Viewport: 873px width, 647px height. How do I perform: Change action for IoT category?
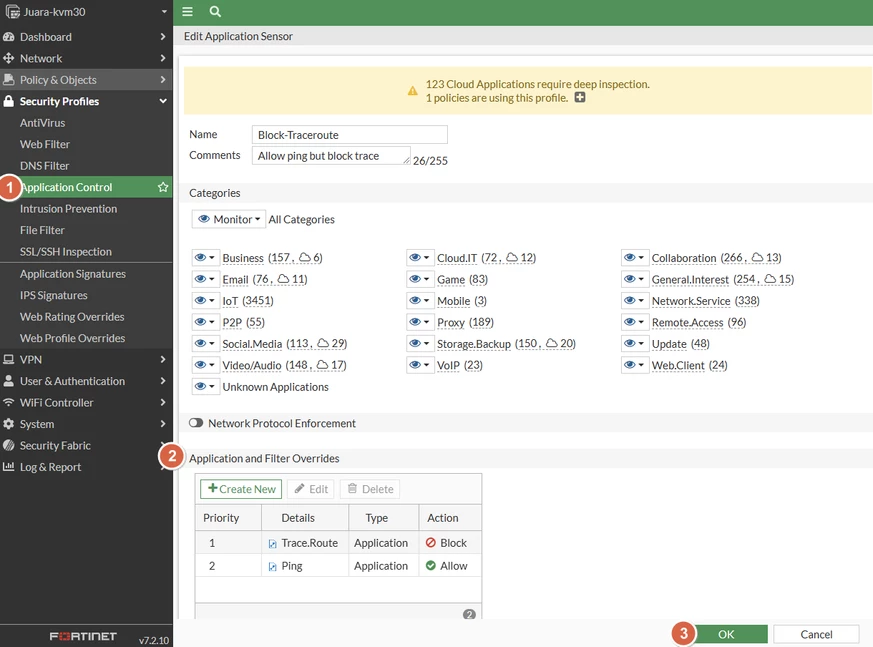205,301
